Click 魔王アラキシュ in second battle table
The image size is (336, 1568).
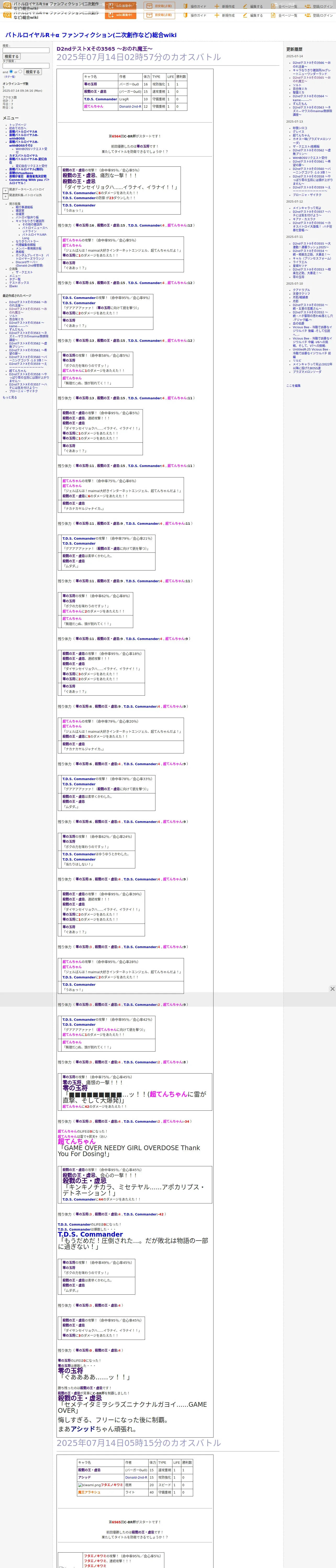[89, 1492]
